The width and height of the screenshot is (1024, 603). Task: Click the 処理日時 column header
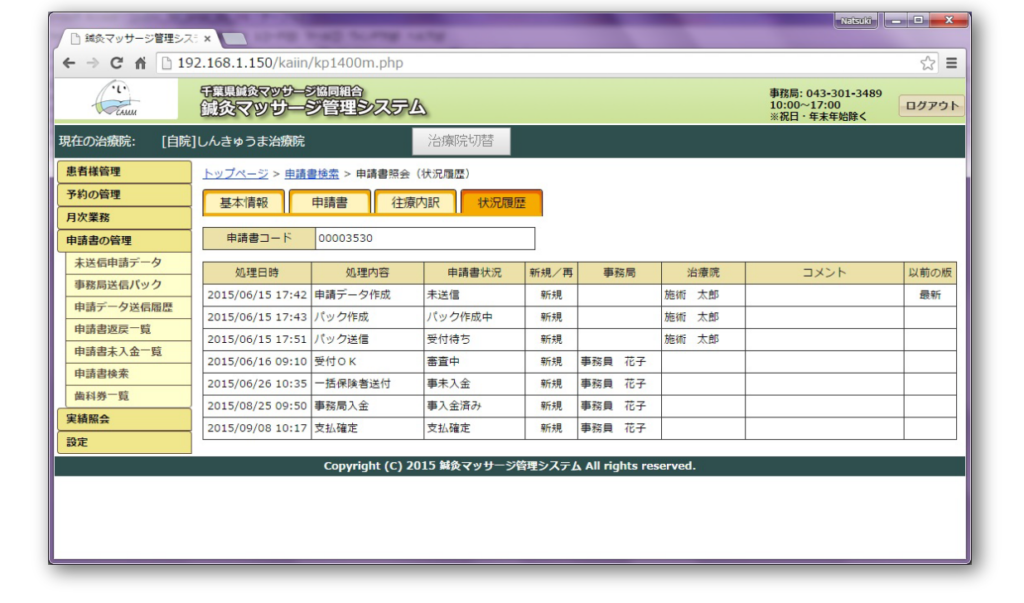click(x=257, y=273)
